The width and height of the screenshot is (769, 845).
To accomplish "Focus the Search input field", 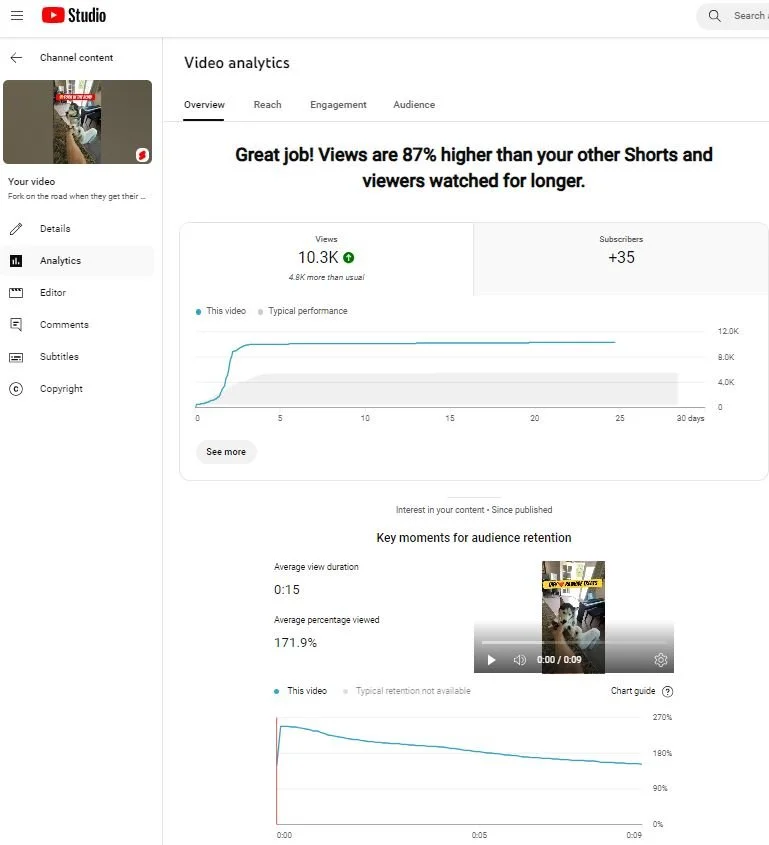I will [733, 16].
